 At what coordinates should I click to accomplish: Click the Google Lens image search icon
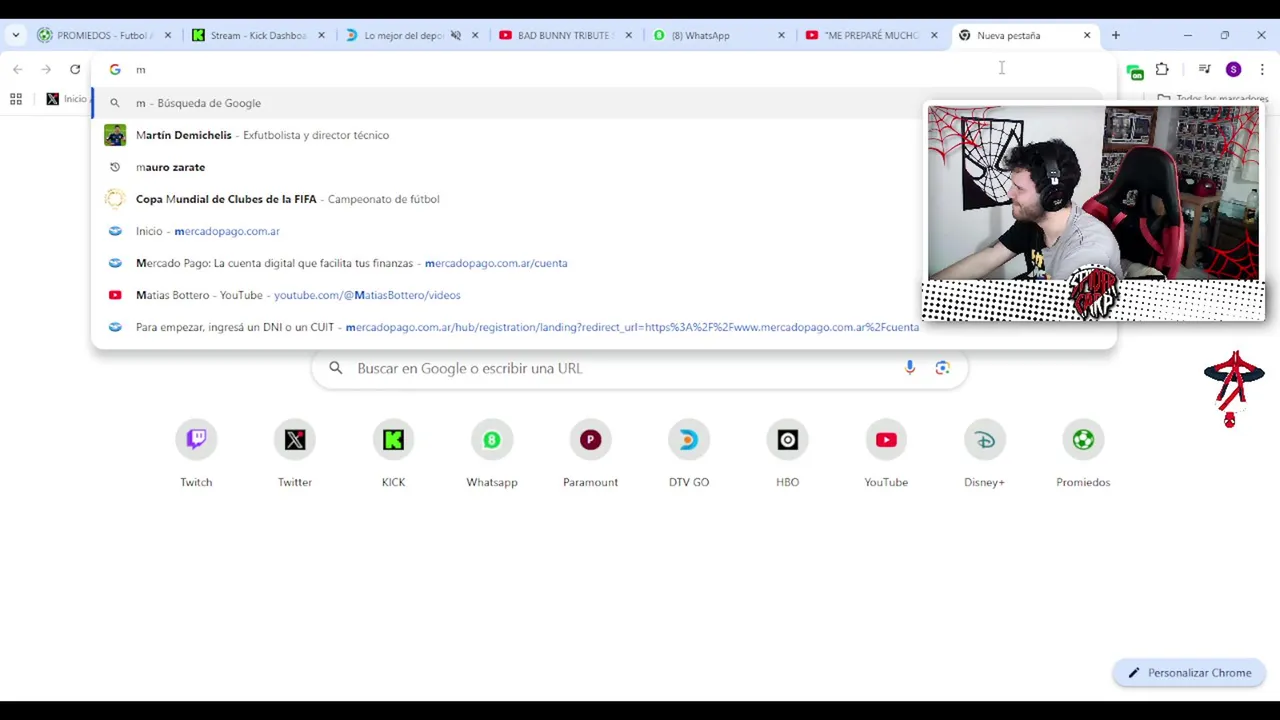(x=942, y=368)
